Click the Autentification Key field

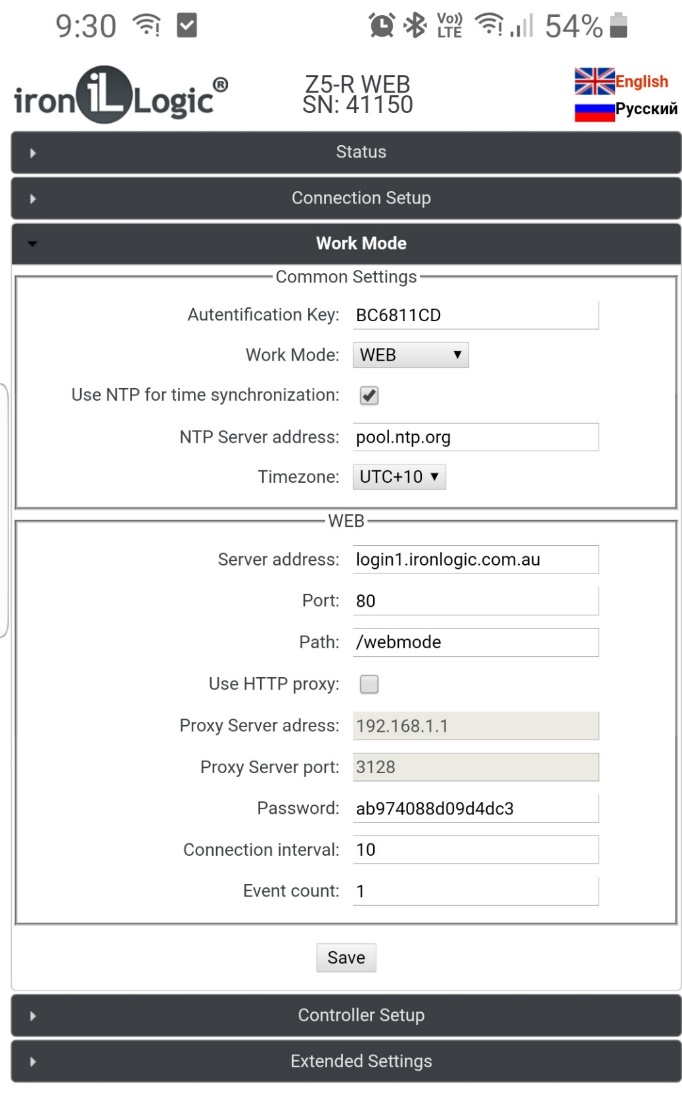(475, 315)
